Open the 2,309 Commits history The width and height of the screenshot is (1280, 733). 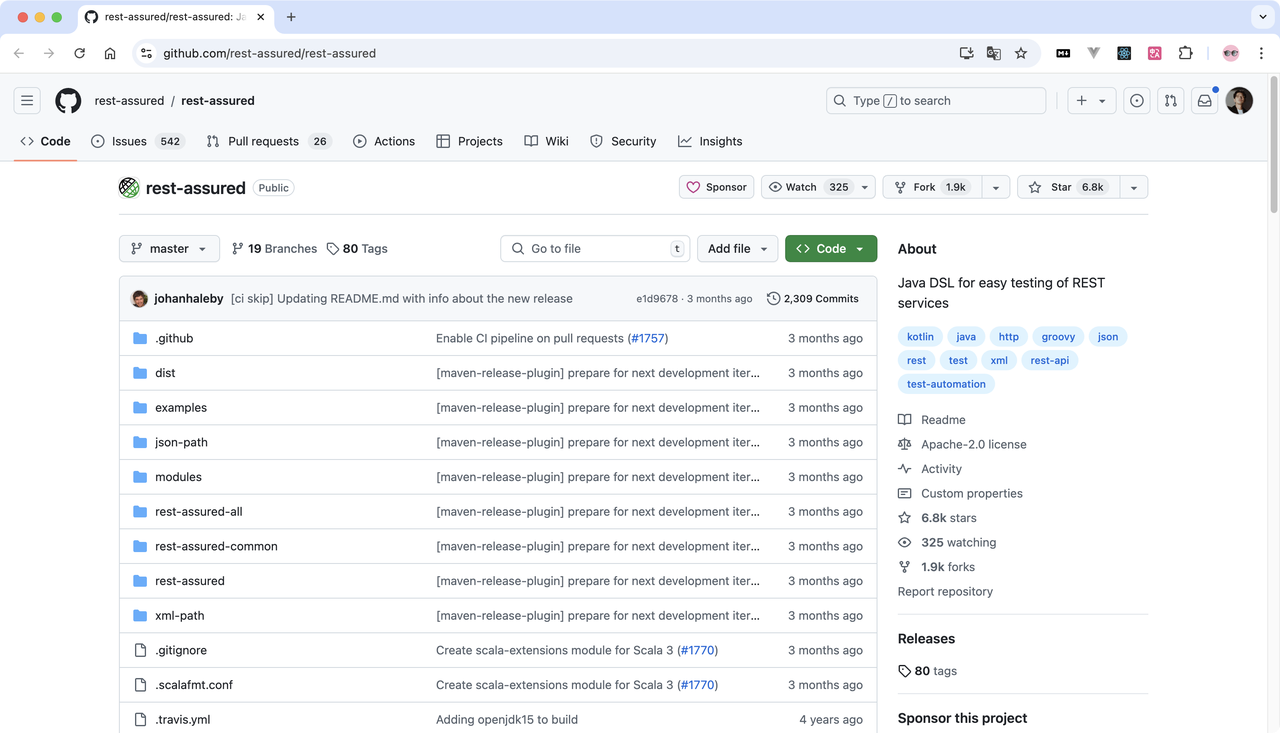pyautogui.click(x=813, y=298)
